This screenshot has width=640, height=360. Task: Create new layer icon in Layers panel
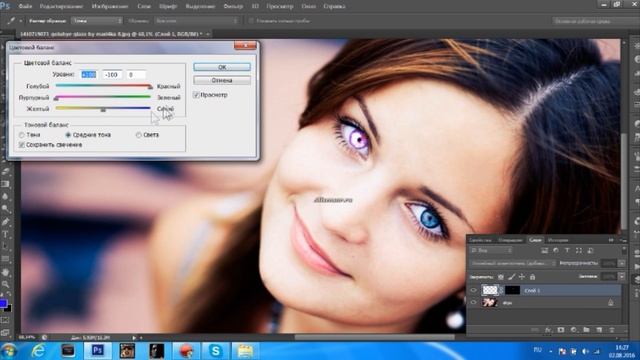click(x=599, y=330)
